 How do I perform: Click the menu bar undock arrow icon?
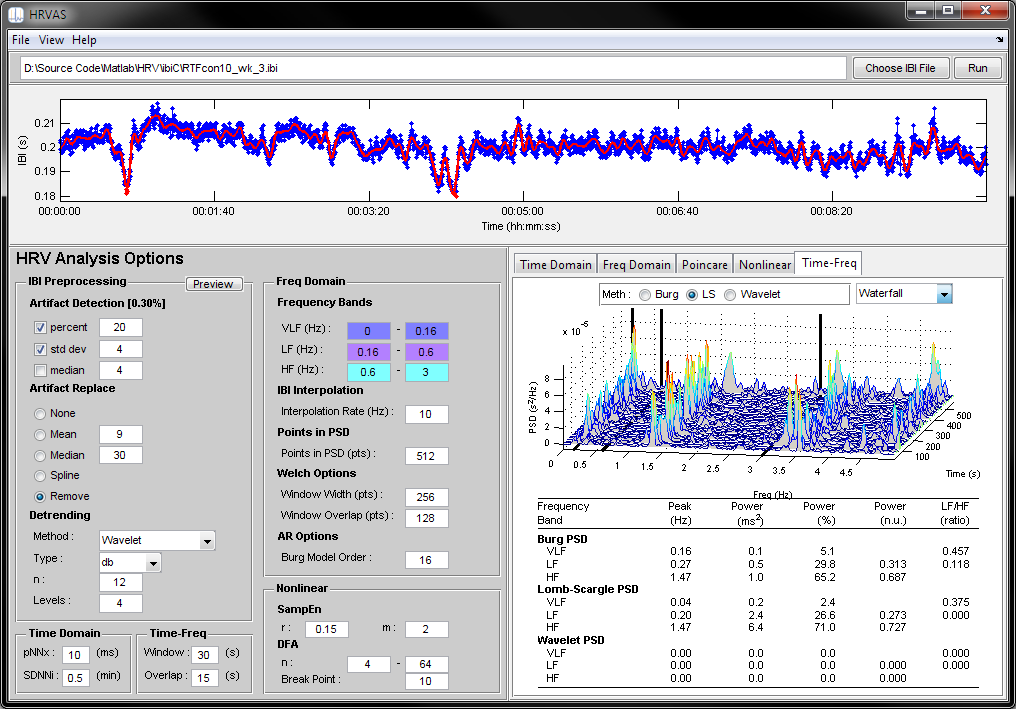click(x=1000, y=41)
